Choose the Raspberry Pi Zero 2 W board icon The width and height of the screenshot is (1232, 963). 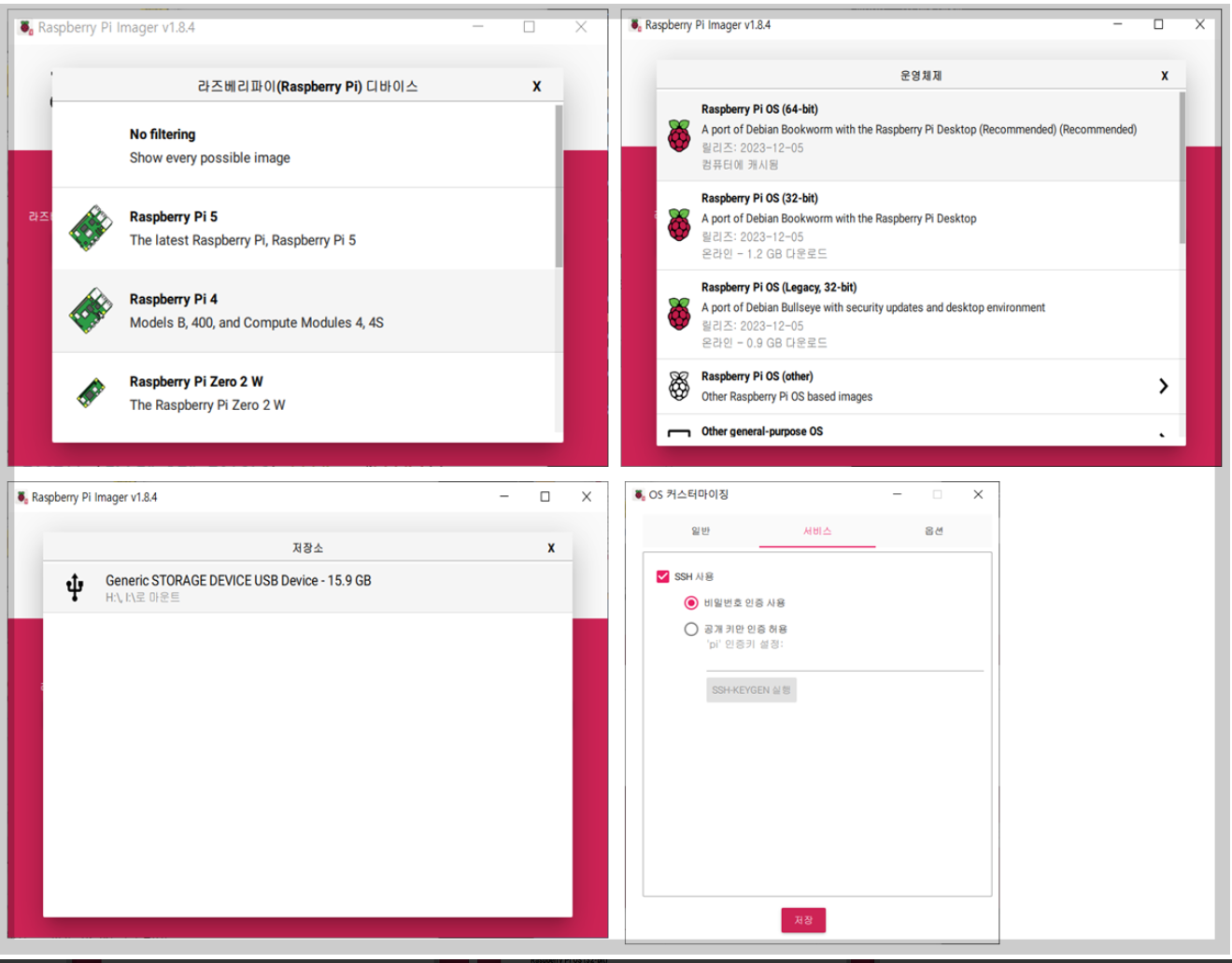coord(91,393)
